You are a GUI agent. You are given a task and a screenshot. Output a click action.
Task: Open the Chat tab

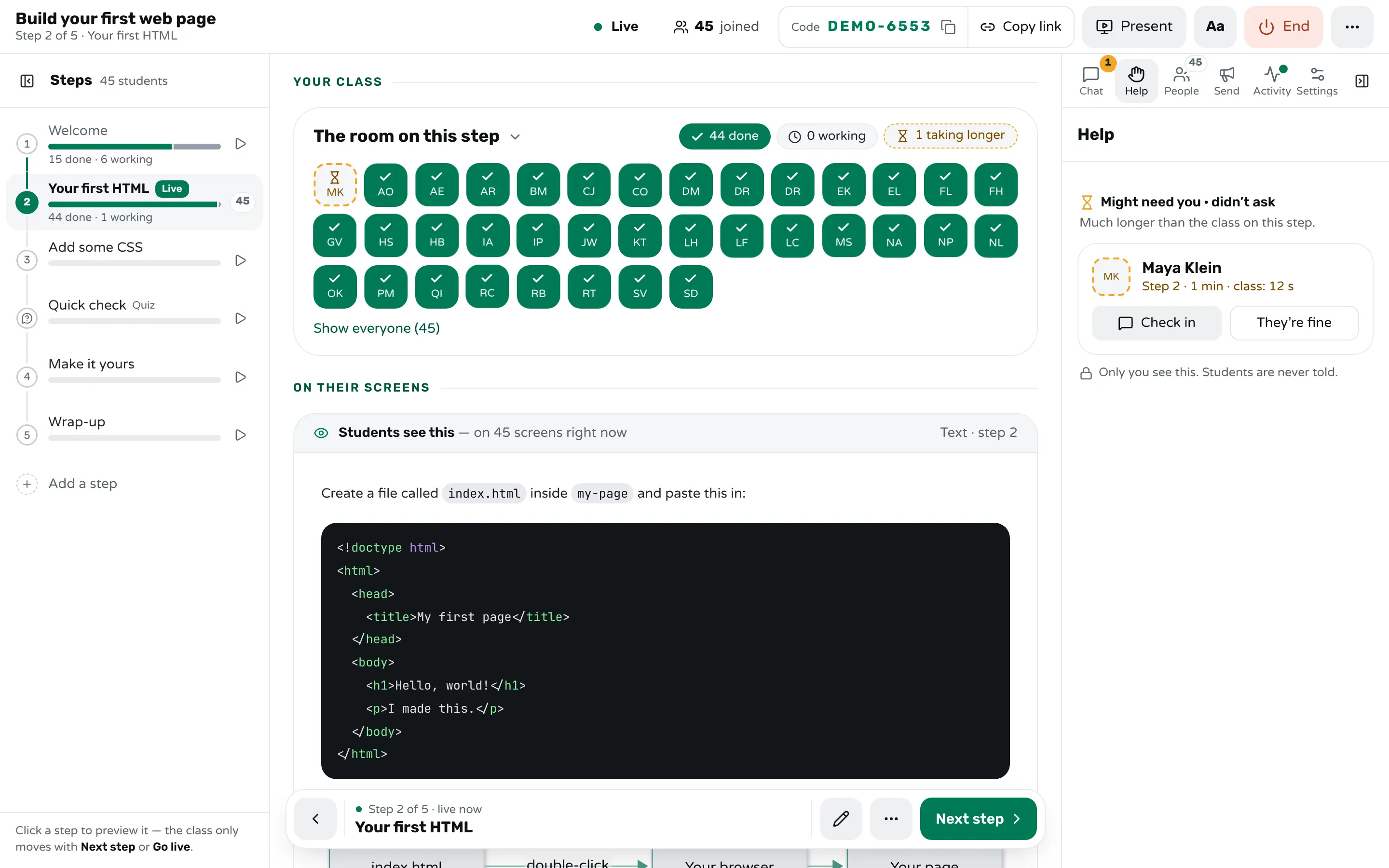click(1090, 81)
